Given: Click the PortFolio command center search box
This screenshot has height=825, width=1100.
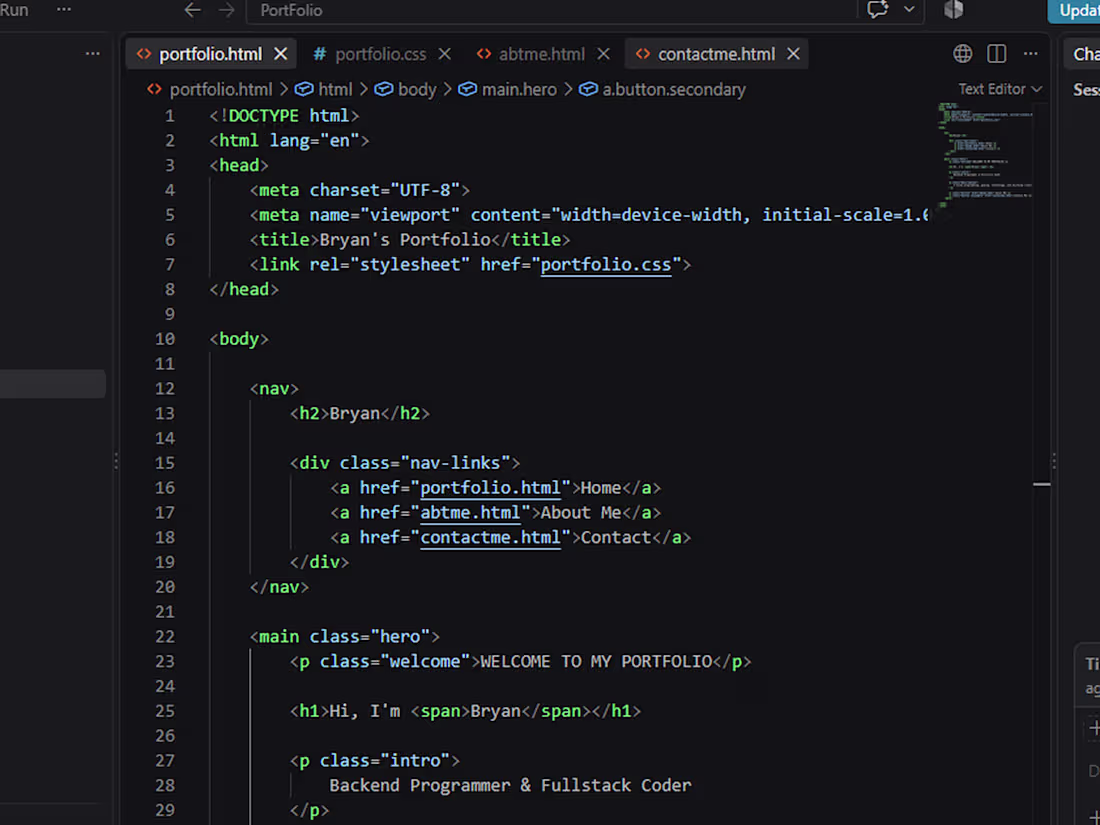Looking at the screenshot, I should coord(551,10).
